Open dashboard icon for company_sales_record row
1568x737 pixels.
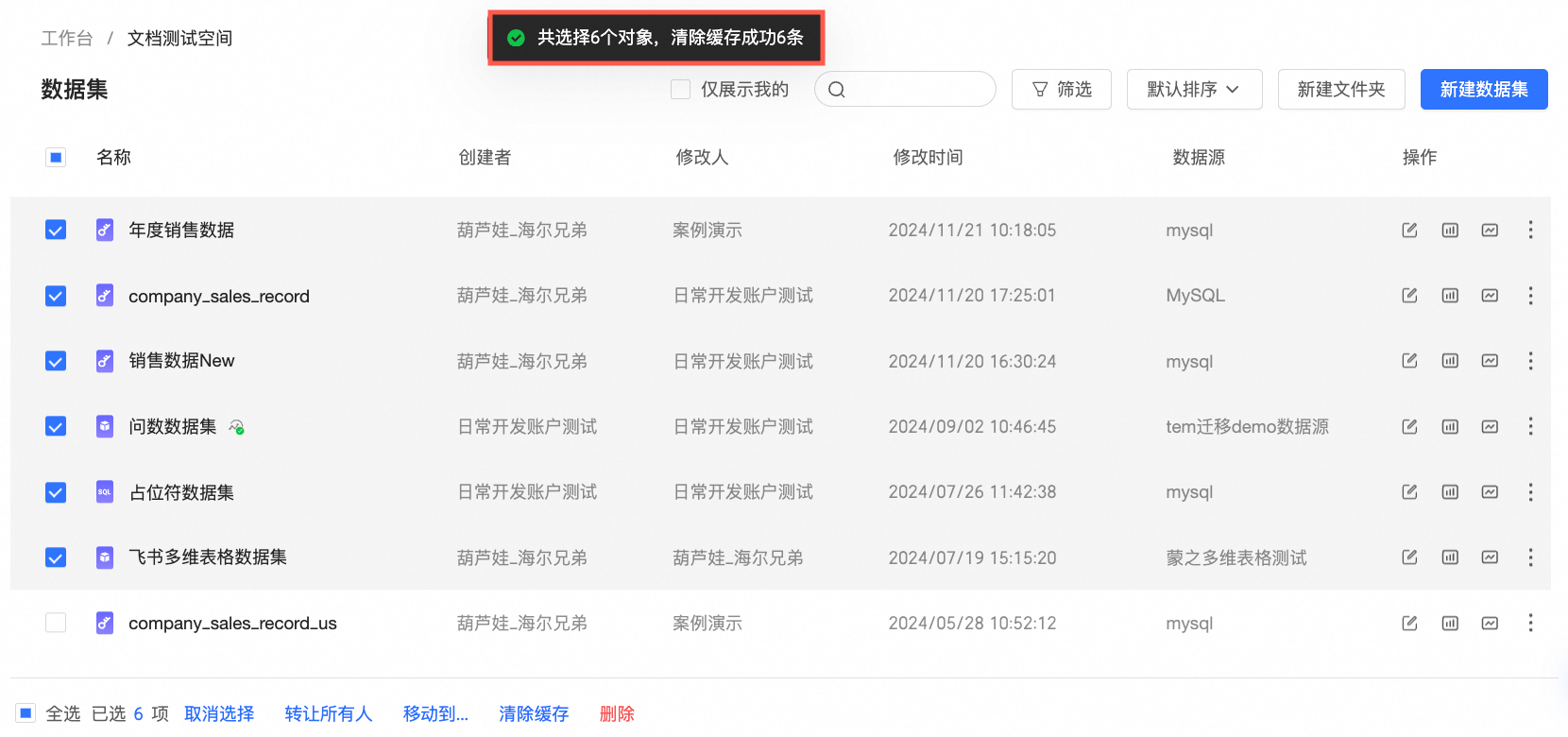[1450, 296]
